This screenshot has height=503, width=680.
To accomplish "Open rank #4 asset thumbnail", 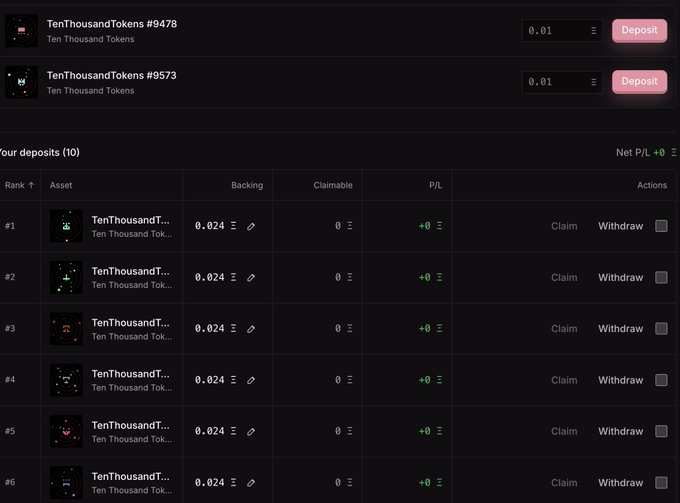I will 66,380.
